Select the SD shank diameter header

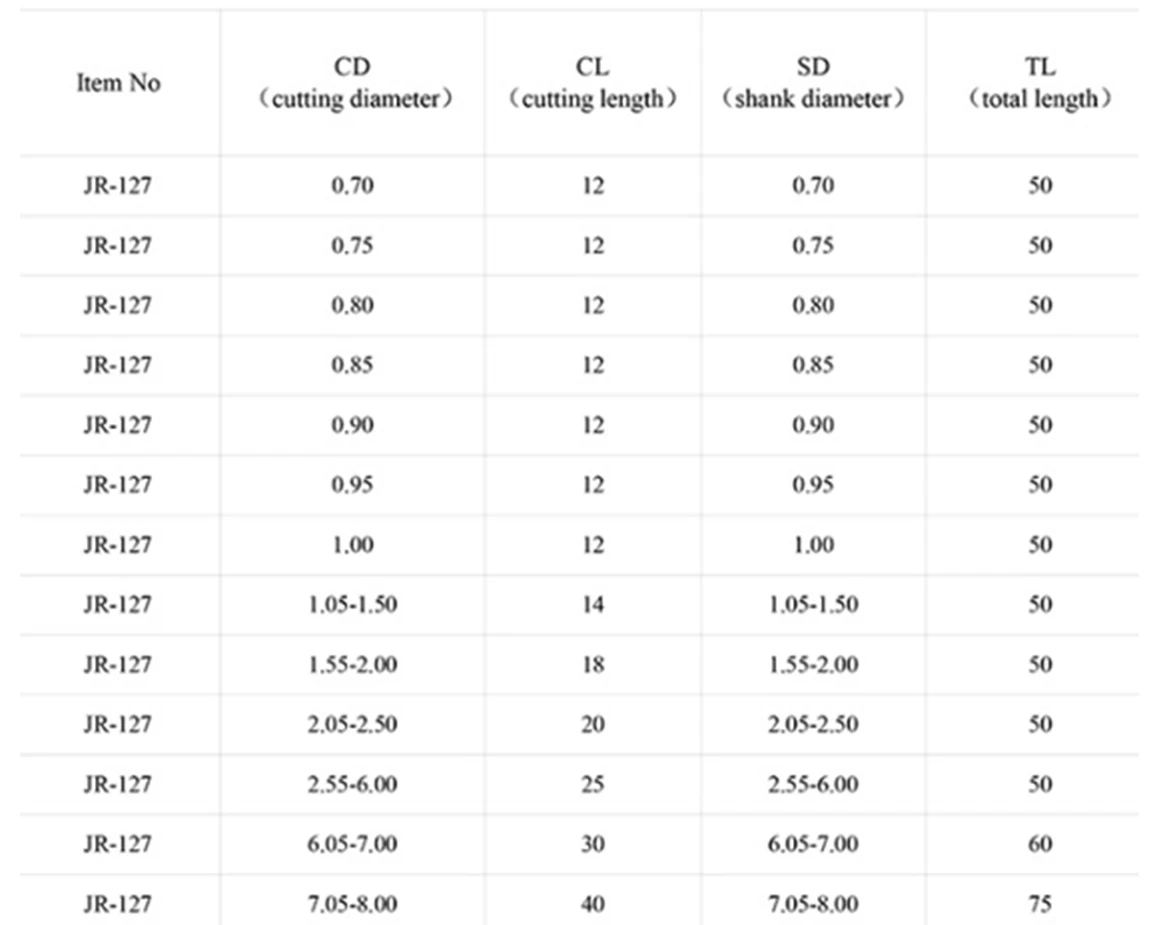tap(813, 83)
